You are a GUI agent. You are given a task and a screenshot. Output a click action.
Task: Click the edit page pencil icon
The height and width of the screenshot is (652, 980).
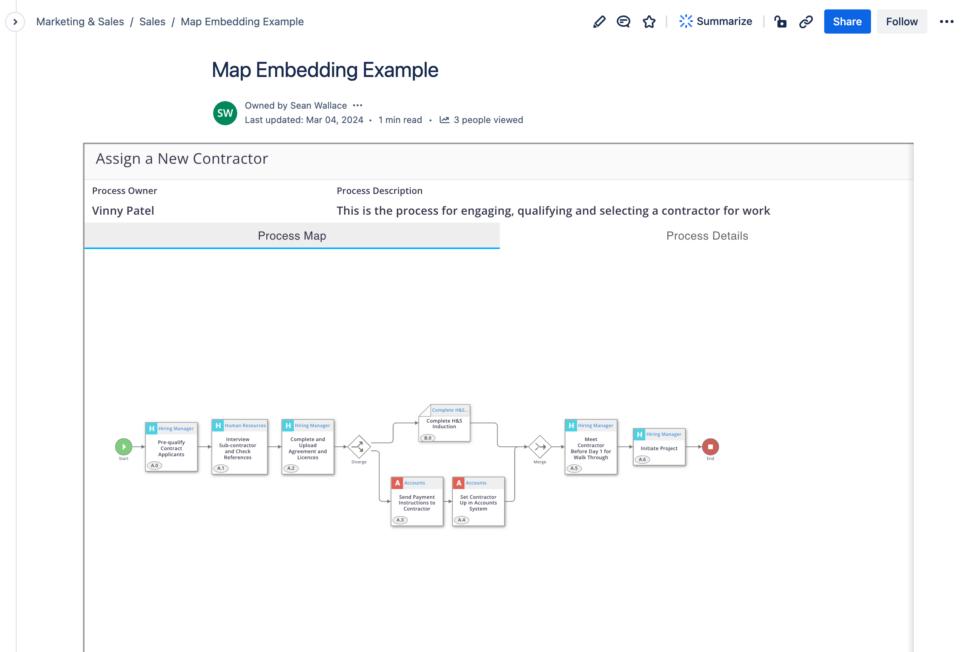click(x=599, y=21)
